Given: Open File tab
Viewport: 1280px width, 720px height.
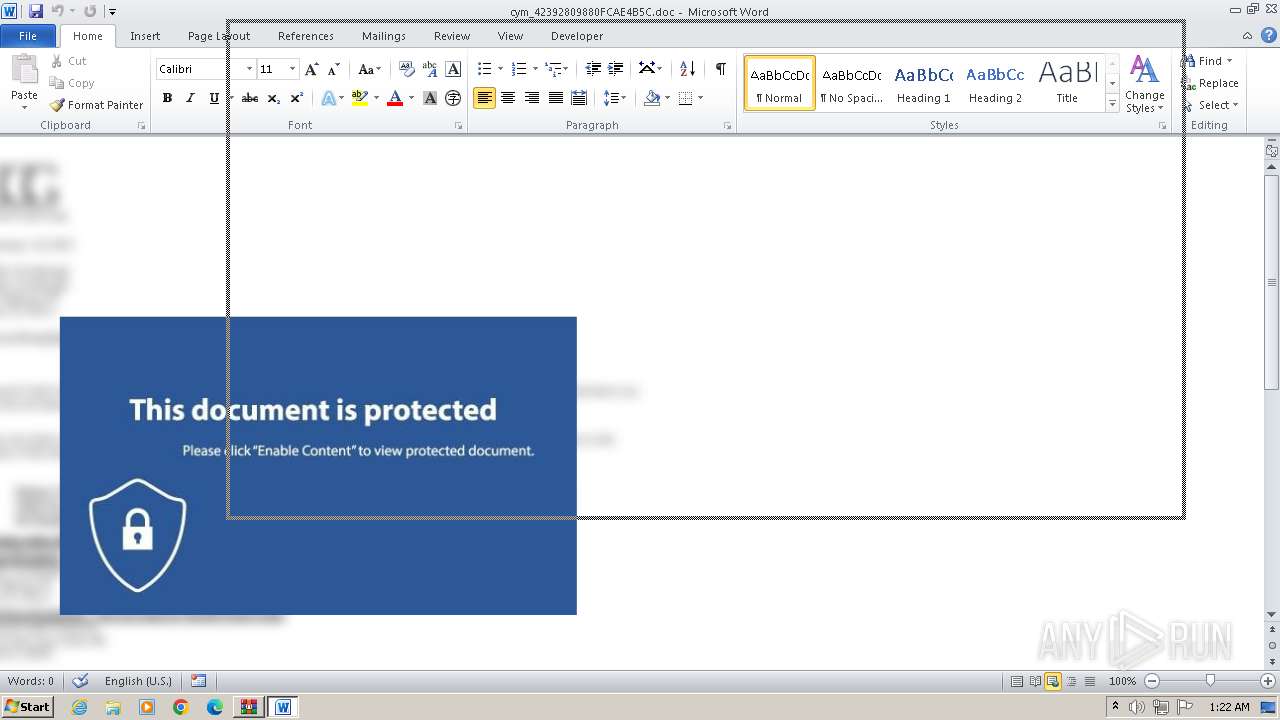Looking at the screenshot, I should point(28,35).
